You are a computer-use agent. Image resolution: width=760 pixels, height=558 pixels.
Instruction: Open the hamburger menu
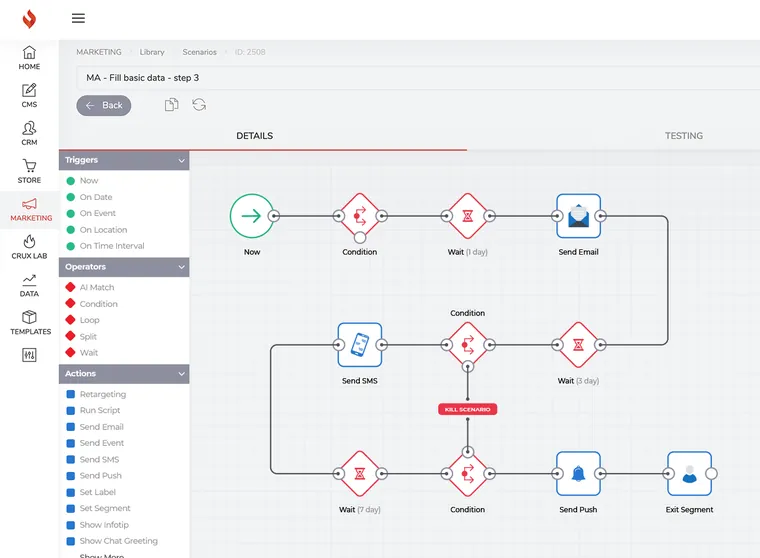pyautogui.click(x=78, y=18)
